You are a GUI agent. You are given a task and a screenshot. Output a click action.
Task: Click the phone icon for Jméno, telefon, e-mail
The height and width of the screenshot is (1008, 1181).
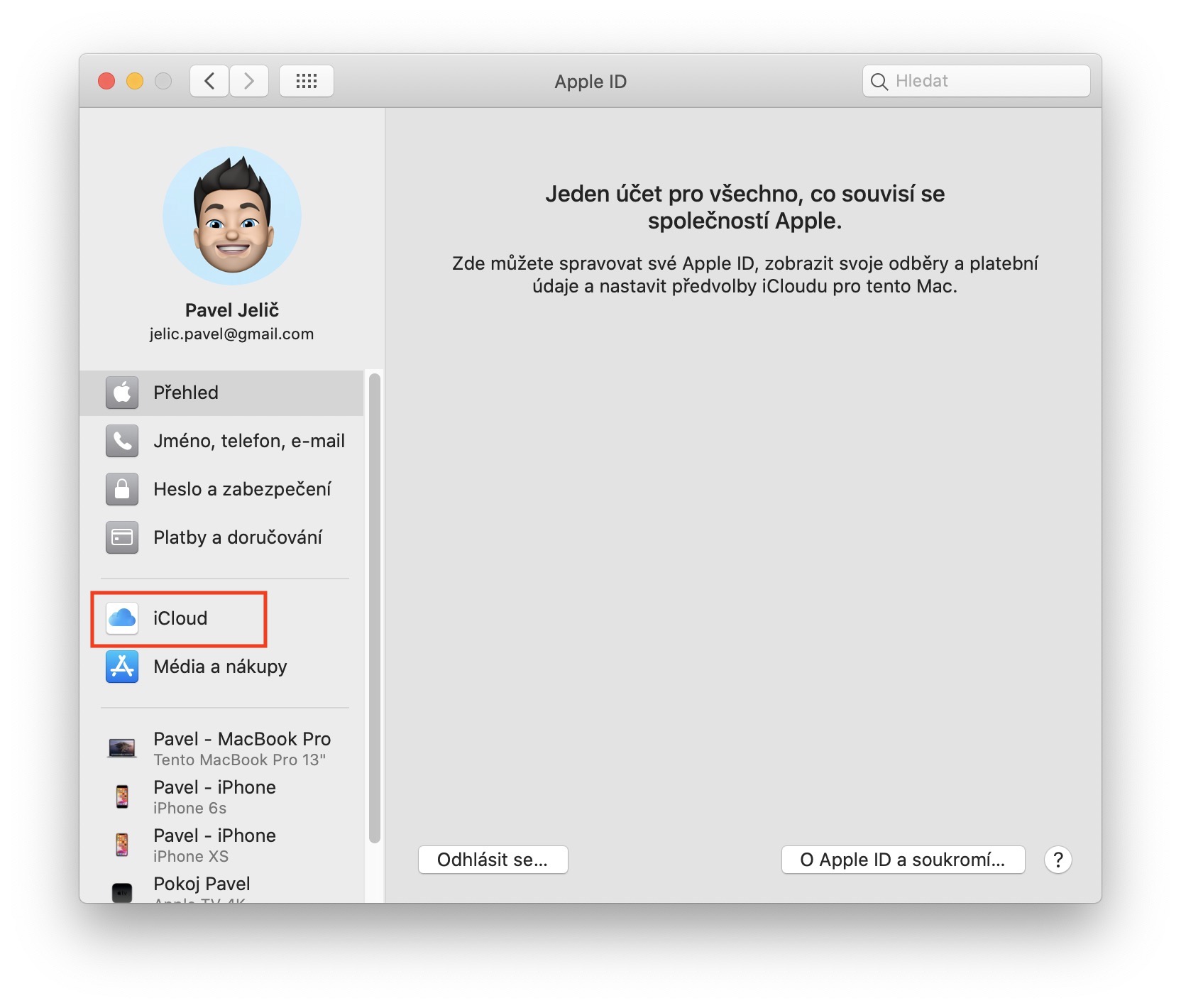pos(122,441)
